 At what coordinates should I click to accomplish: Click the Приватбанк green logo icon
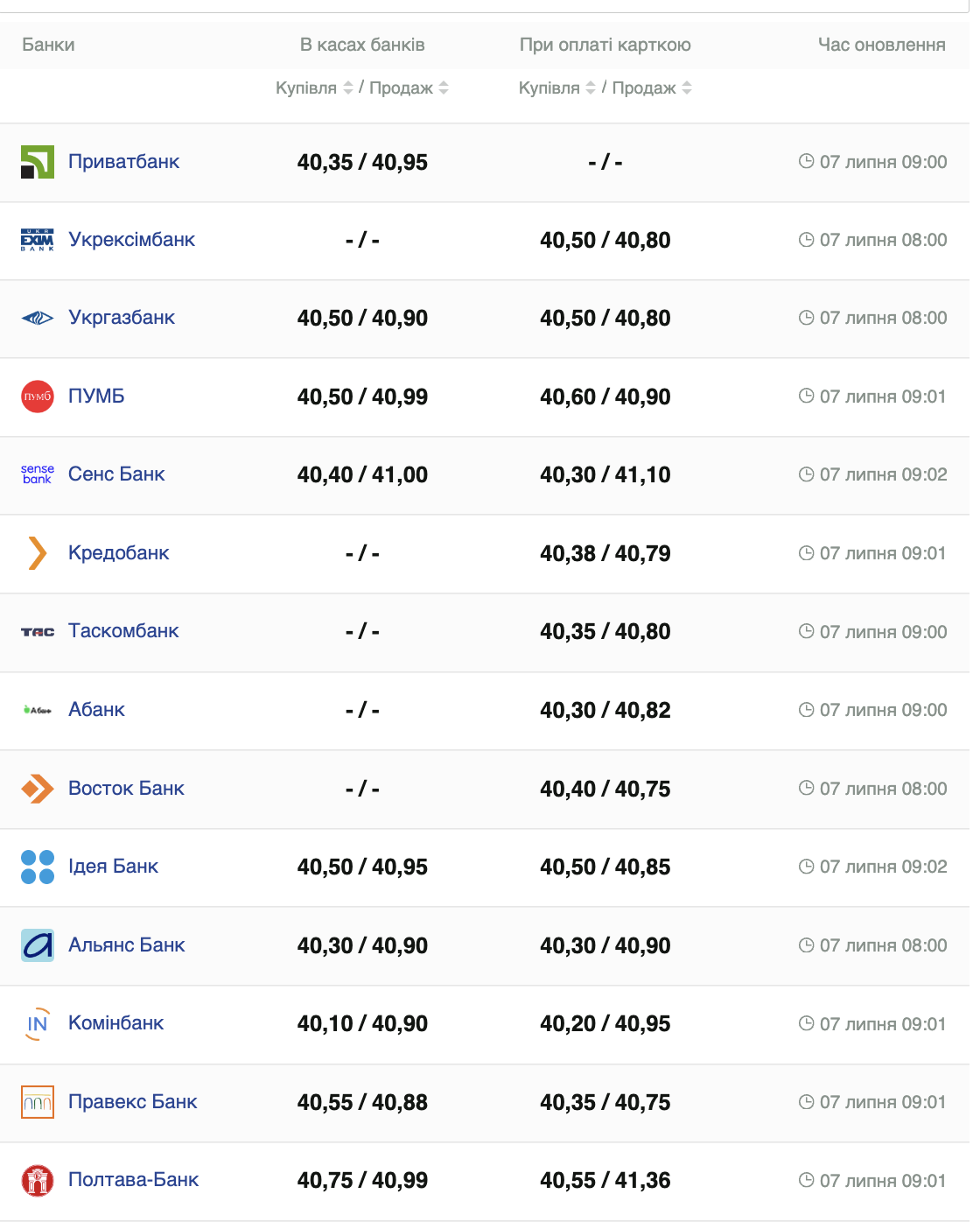38,162
